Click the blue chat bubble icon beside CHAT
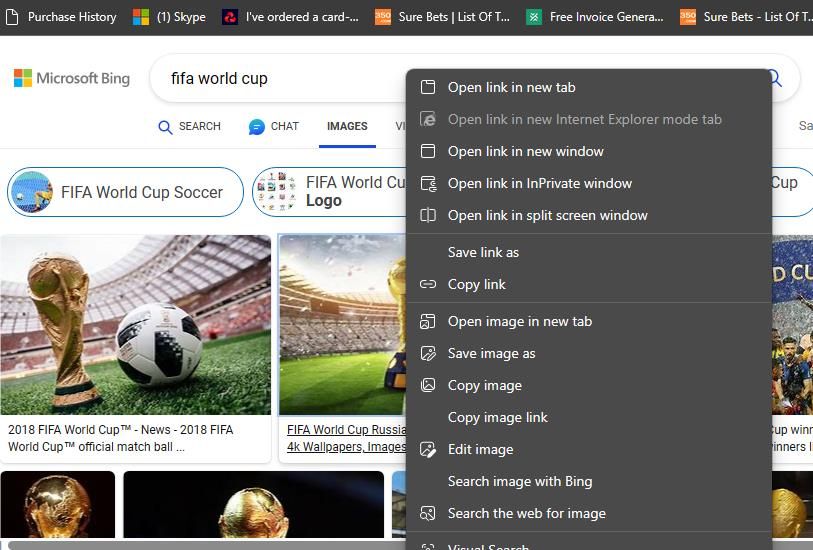The width and height of the screenshot is (813, 550). click(257, 126)
